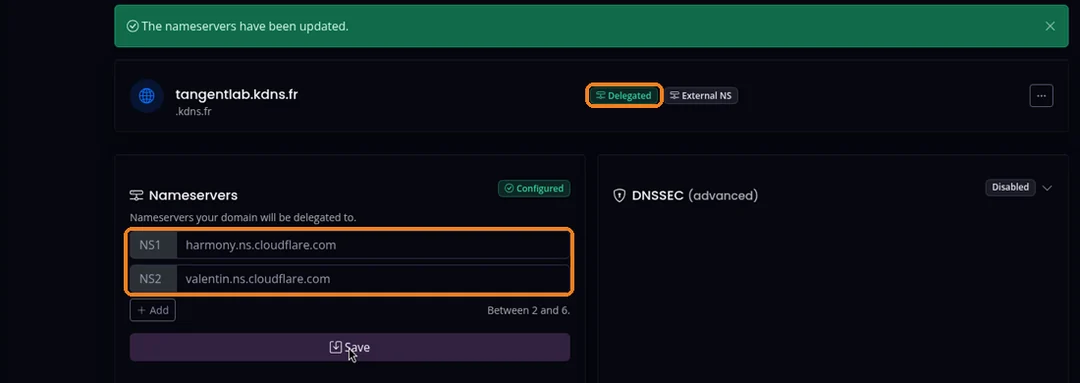Click the server icon inside Delegated badge
The image size is (1080, 383).
(x=601, y=96)
